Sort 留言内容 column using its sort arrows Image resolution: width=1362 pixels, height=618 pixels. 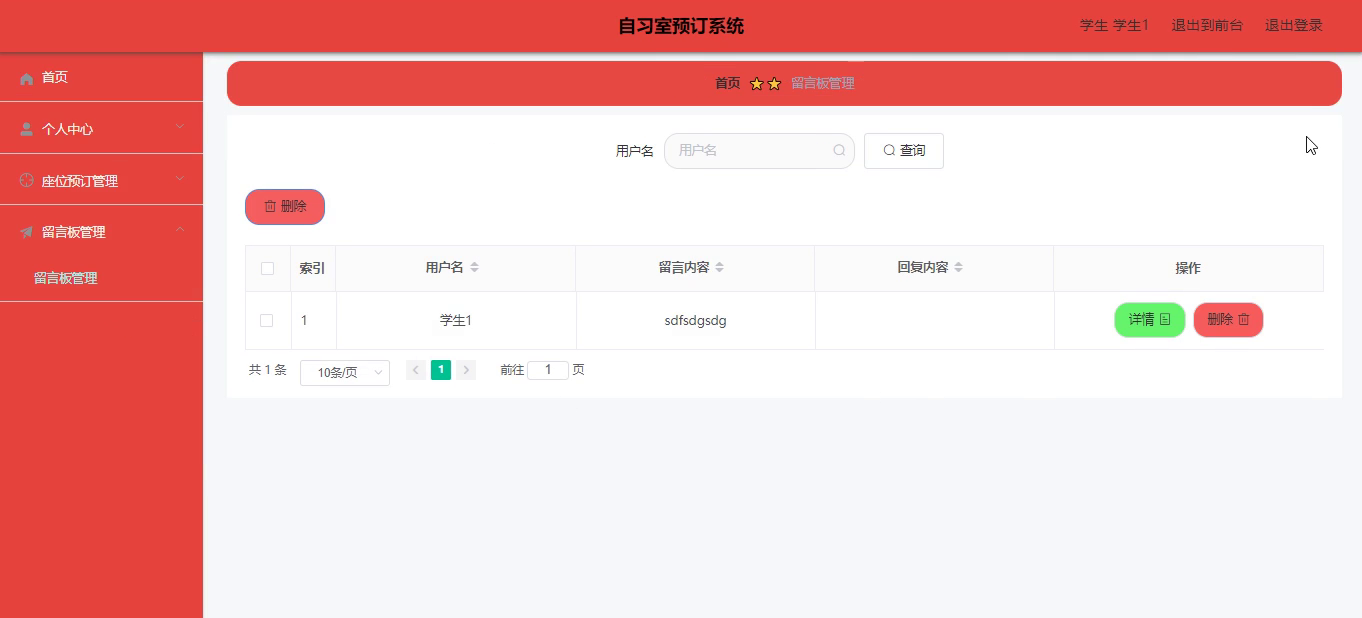(719, 267)
